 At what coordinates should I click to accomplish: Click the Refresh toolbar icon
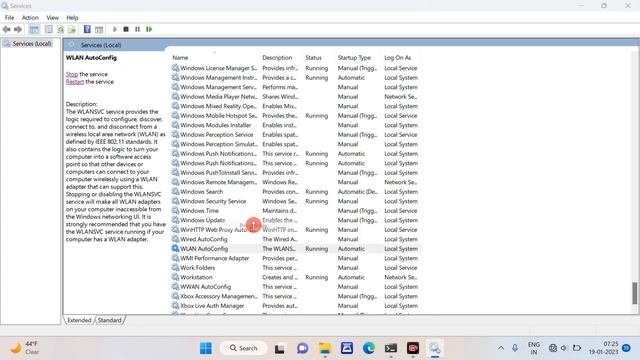coord(60,29)
